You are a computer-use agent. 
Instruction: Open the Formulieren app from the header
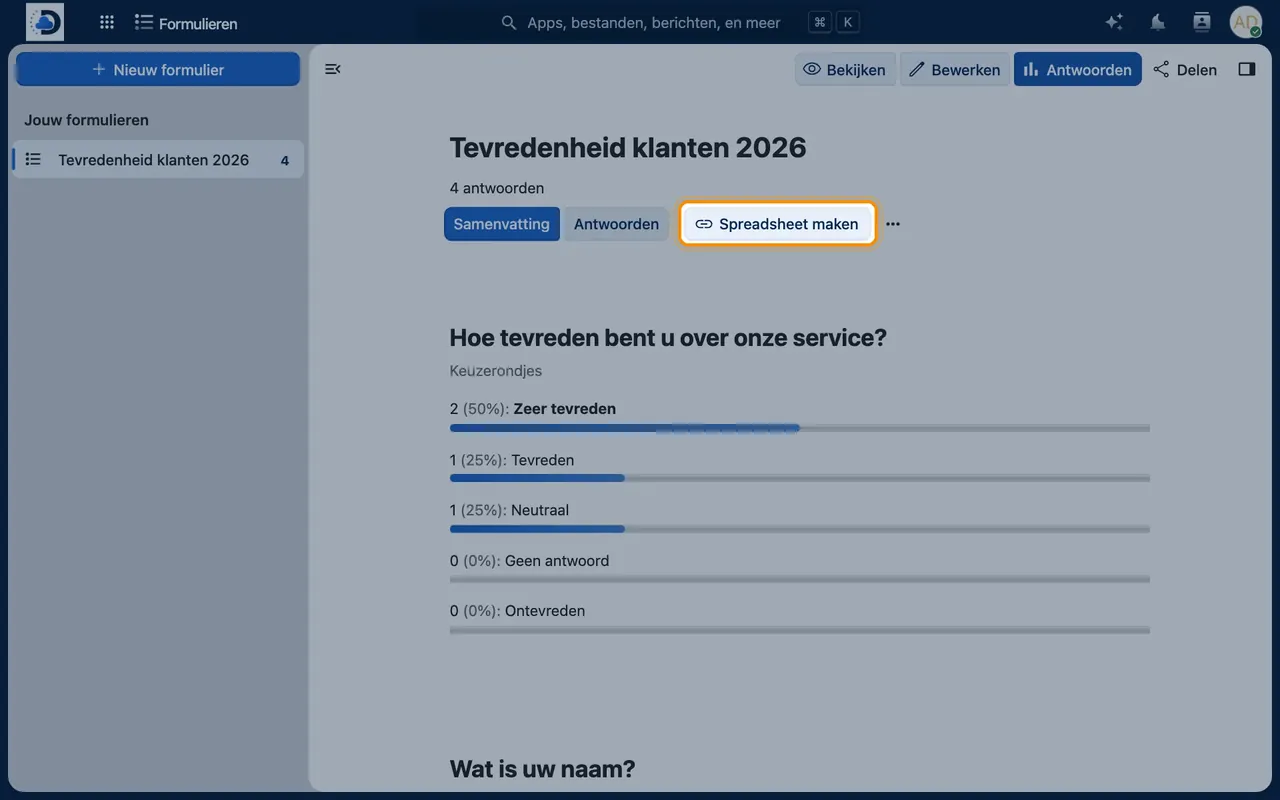click(186, 23)
